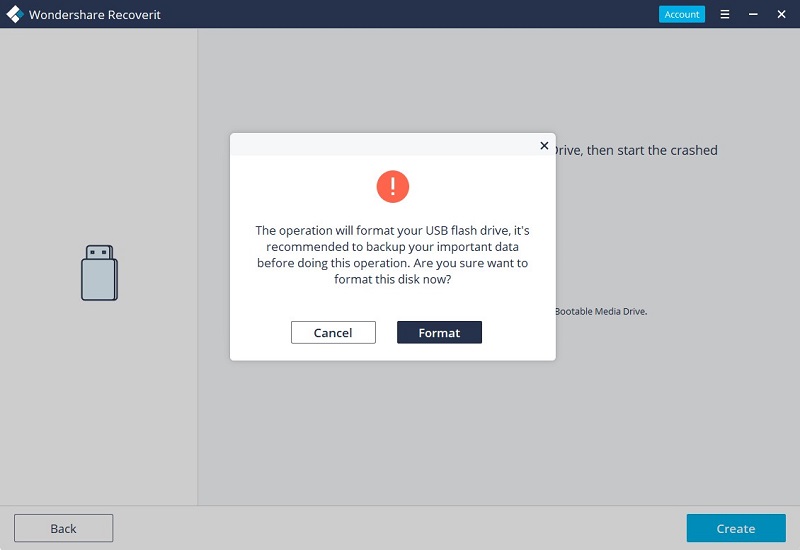
Task: Click the 'format this disk now?' question line
Action: [392, 280]
